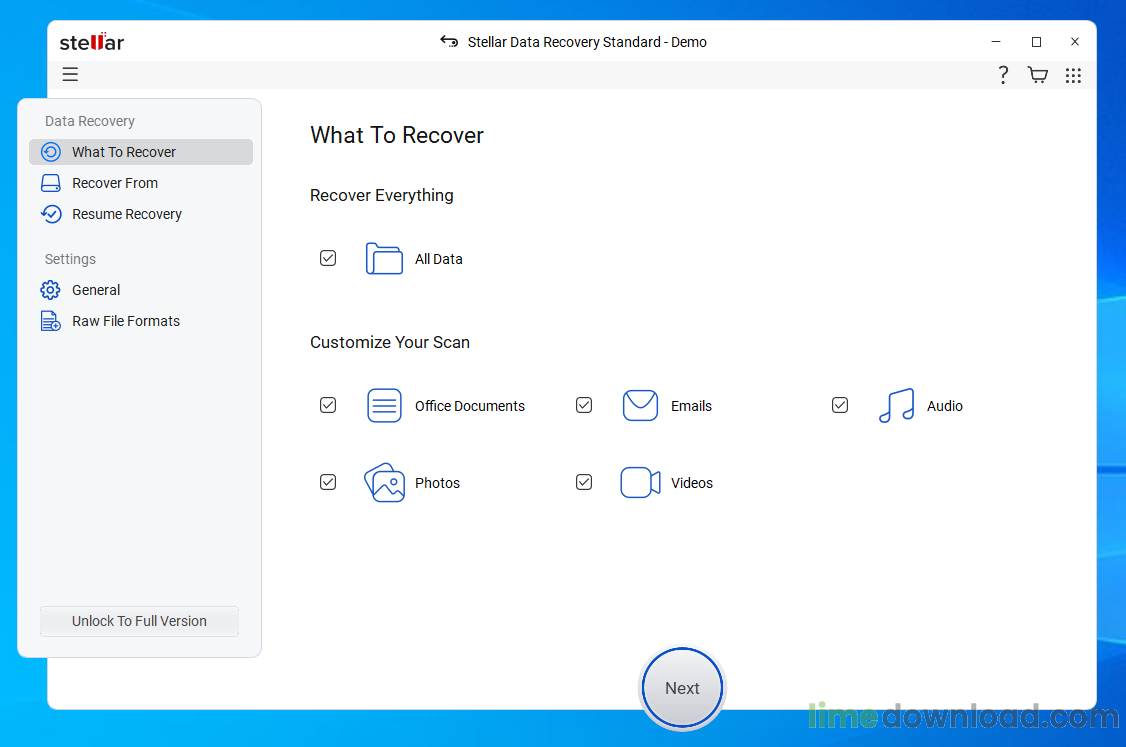
Task: Open the nine-dot apps grid icon
Action: tap(1073, 75)
